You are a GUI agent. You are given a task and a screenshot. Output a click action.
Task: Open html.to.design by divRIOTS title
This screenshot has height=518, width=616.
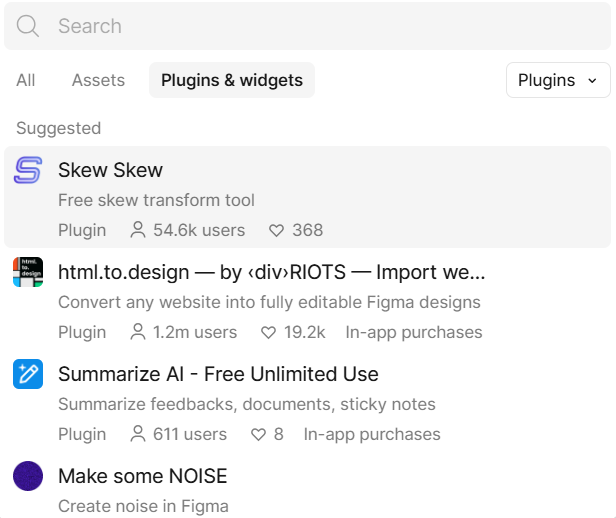click(x=271, y=272)
